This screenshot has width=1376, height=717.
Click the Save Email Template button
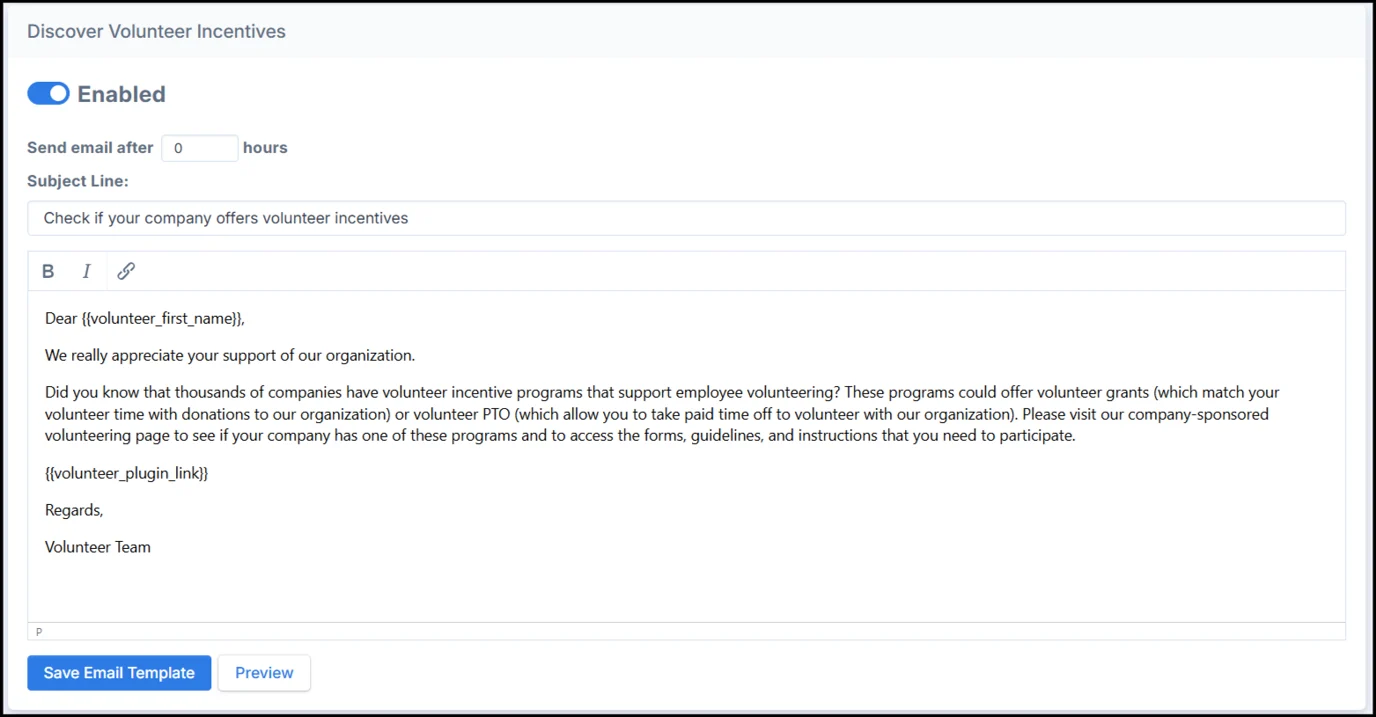119,673
